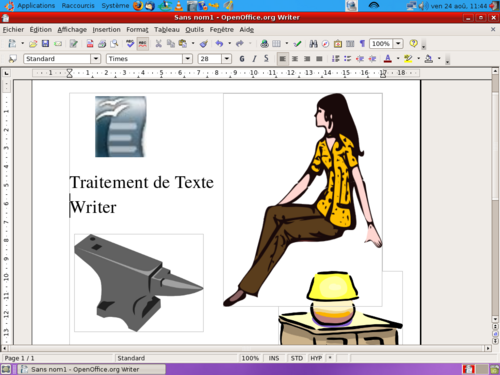This screenshot has height=375, width=500.
Task: Toggle bullets list icon
Action: point(348,59)
